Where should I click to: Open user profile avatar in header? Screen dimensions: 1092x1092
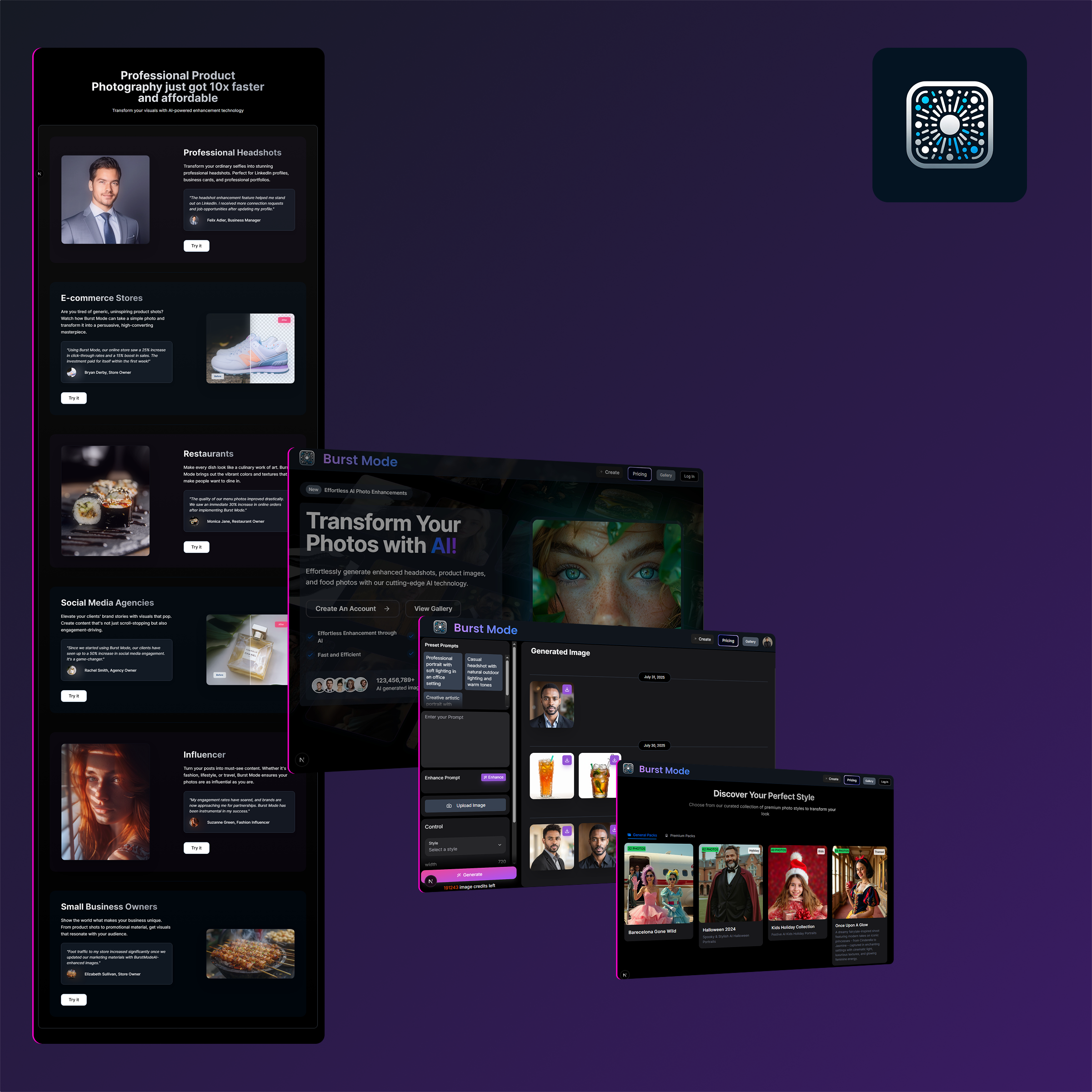click(767, 642)
